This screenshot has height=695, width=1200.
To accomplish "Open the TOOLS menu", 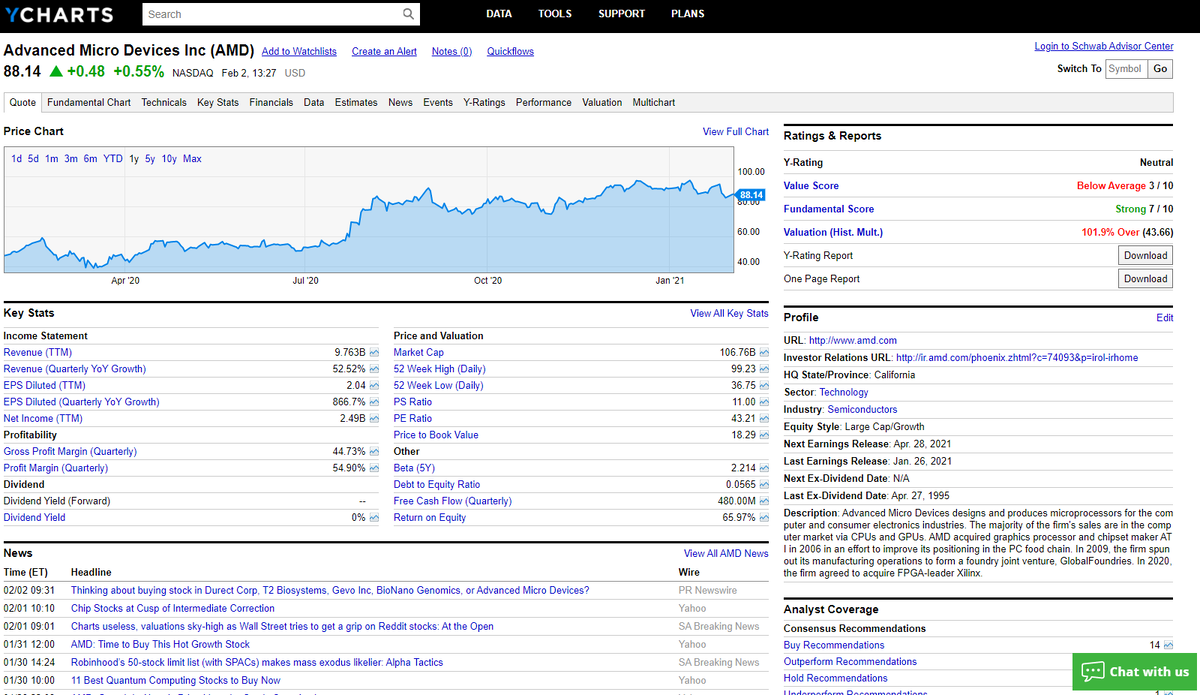I will coord(555,14).
